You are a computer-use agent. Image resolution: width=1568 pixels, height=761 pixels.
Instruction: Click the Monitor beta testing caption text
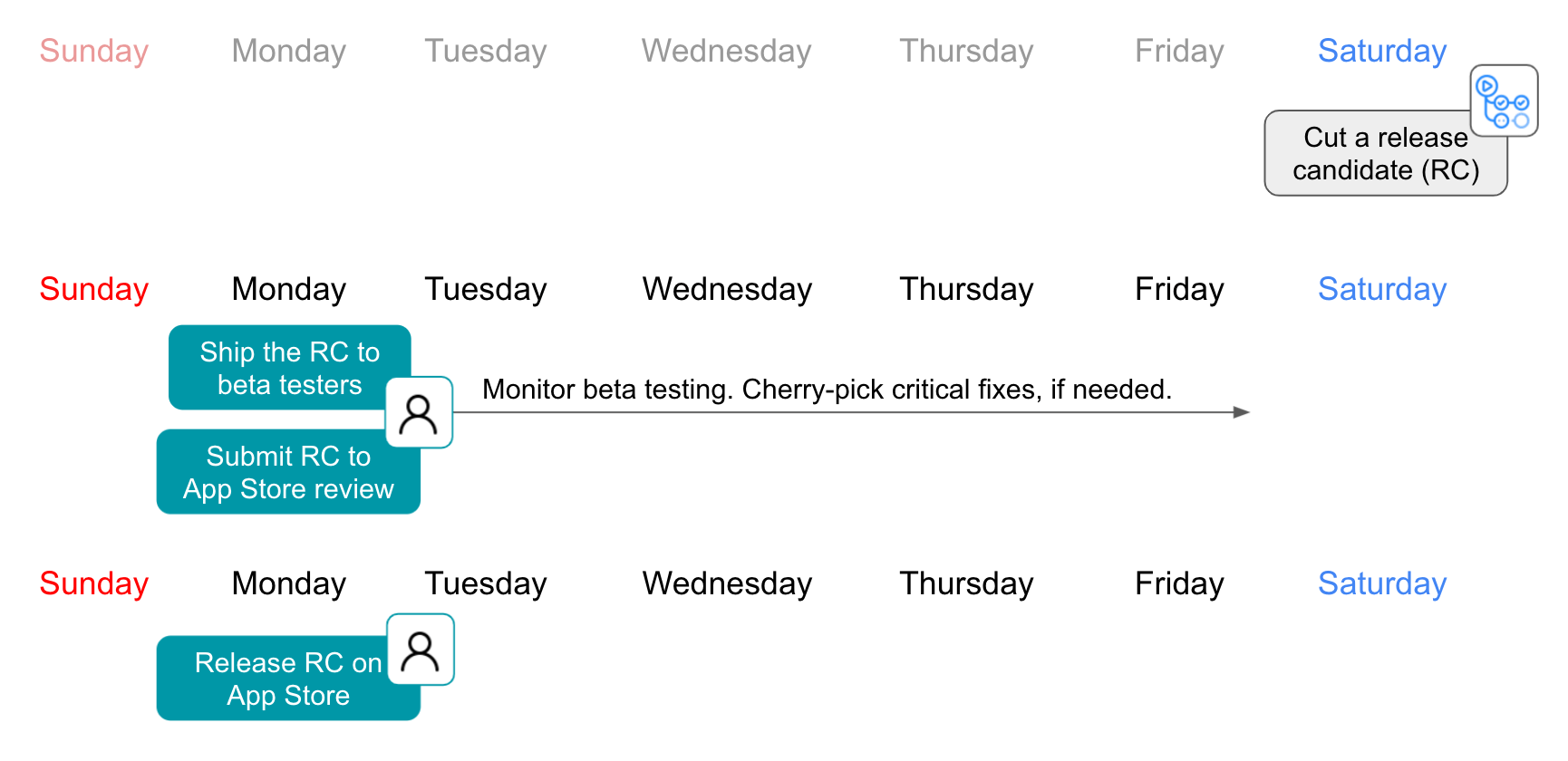click(x=827, y=390)
